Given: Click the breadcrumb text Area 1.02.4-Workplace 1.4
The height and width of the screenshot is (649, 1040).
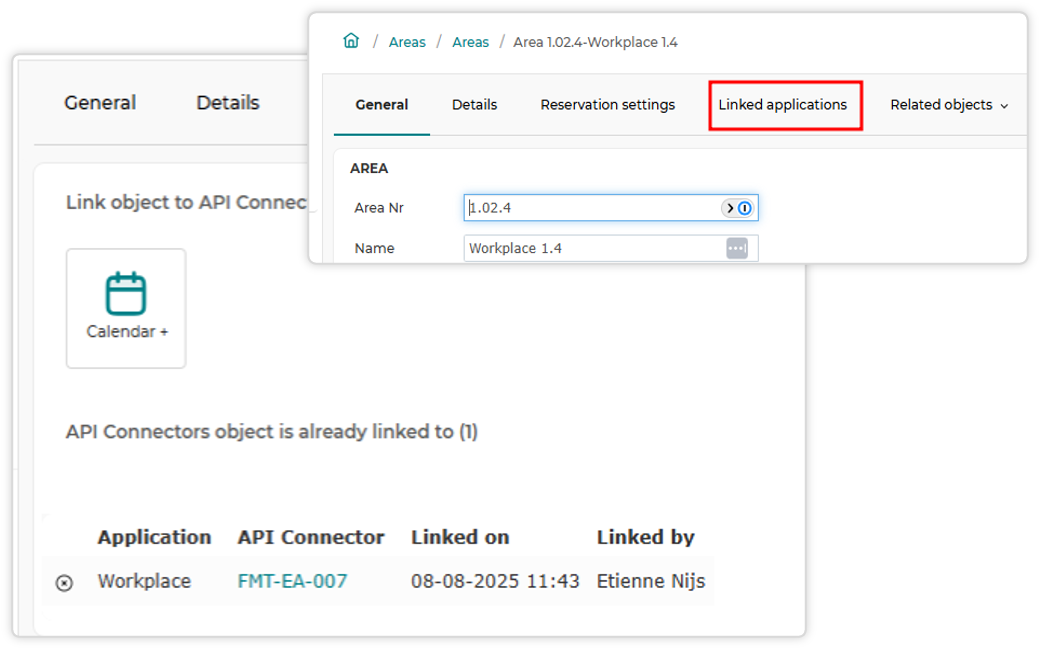Looking at the screenshot, I should 596,42.
